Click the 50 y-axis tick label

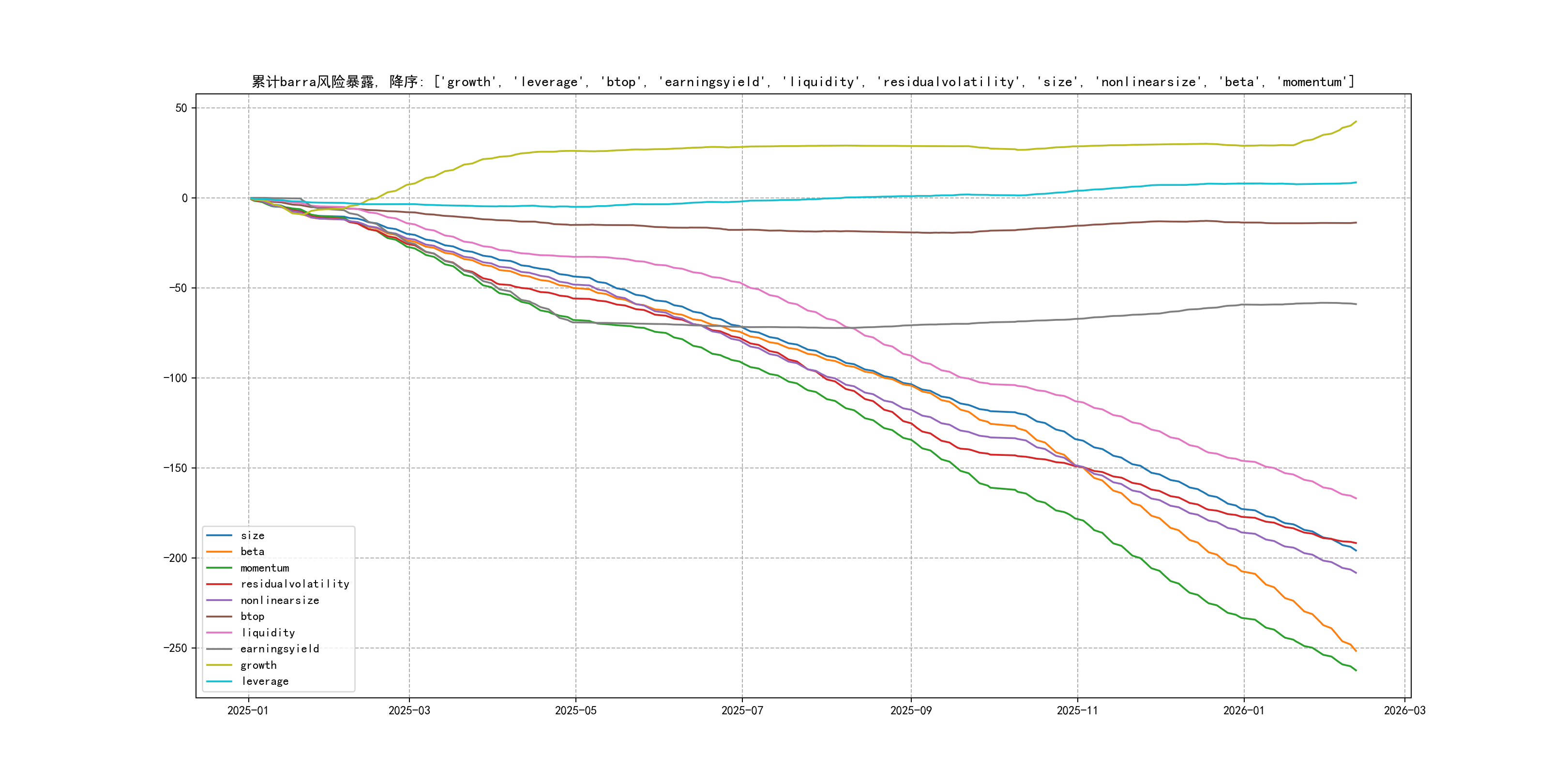[181, 108]
